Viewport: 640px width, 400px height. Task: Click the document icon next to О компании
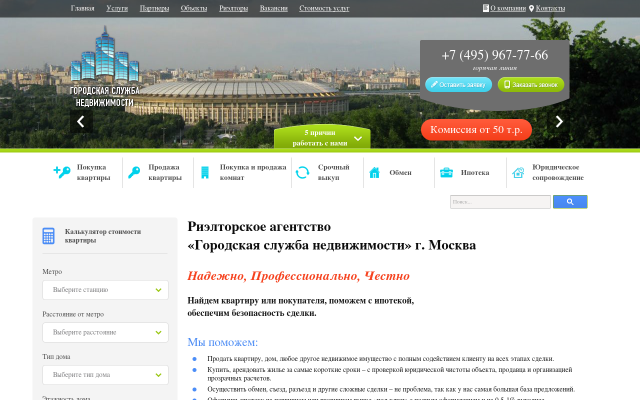tap(486, 8)
